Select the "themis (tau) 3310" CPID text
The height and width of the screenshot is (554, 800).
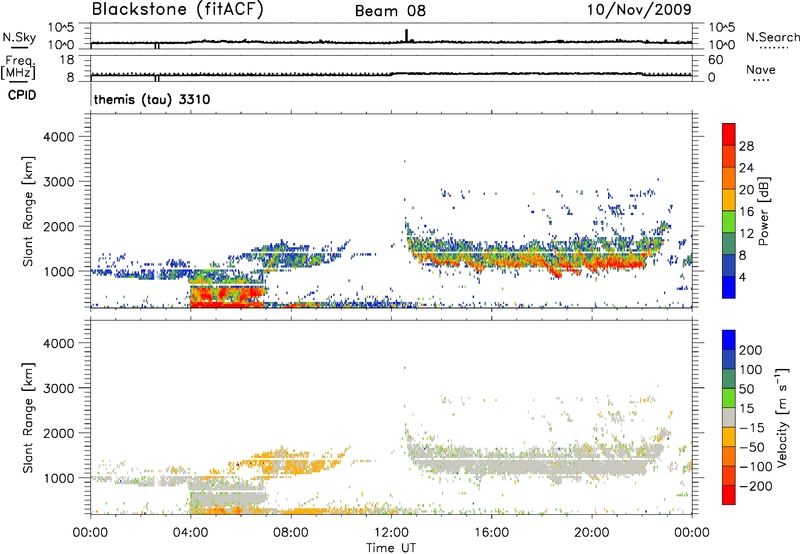(152, 99)
